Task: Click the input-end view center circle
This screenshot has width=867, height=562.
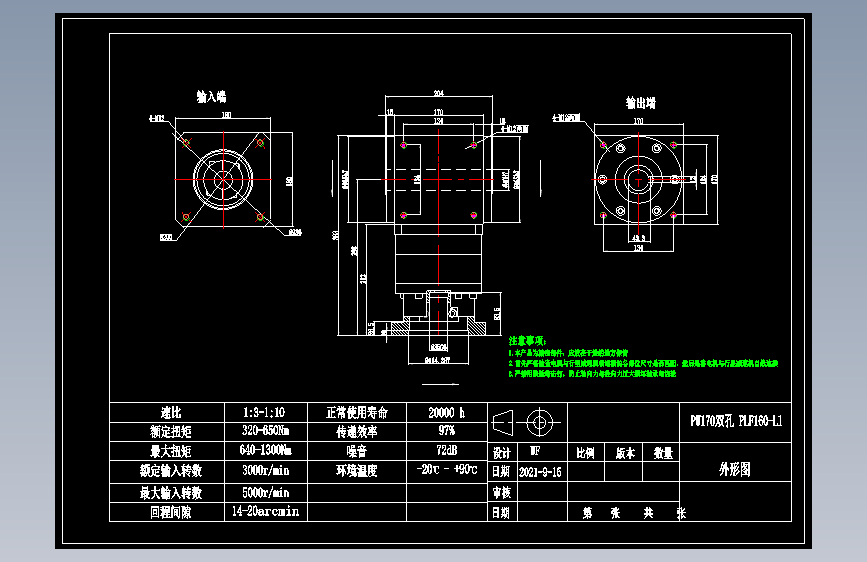Action: (x=223, y=179)
